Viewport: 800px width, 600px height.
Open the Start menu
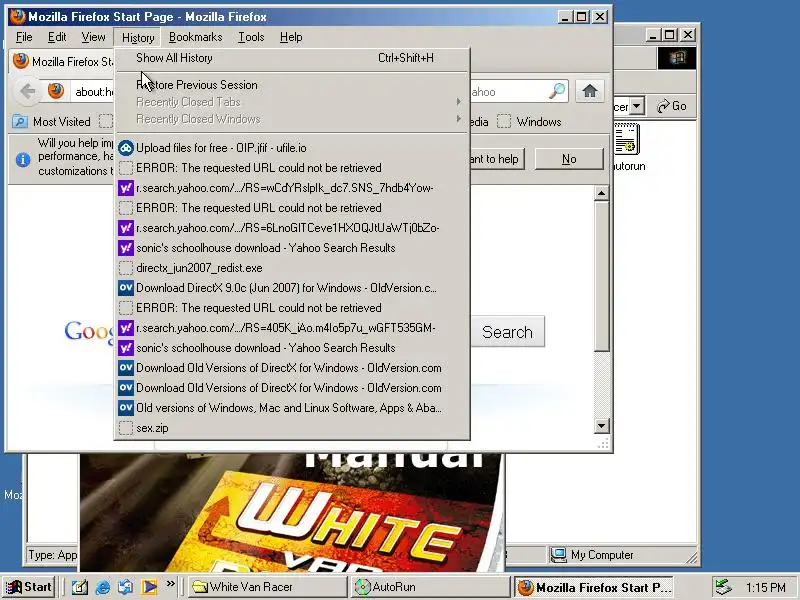pyautogui.click(x=29, y=587)
